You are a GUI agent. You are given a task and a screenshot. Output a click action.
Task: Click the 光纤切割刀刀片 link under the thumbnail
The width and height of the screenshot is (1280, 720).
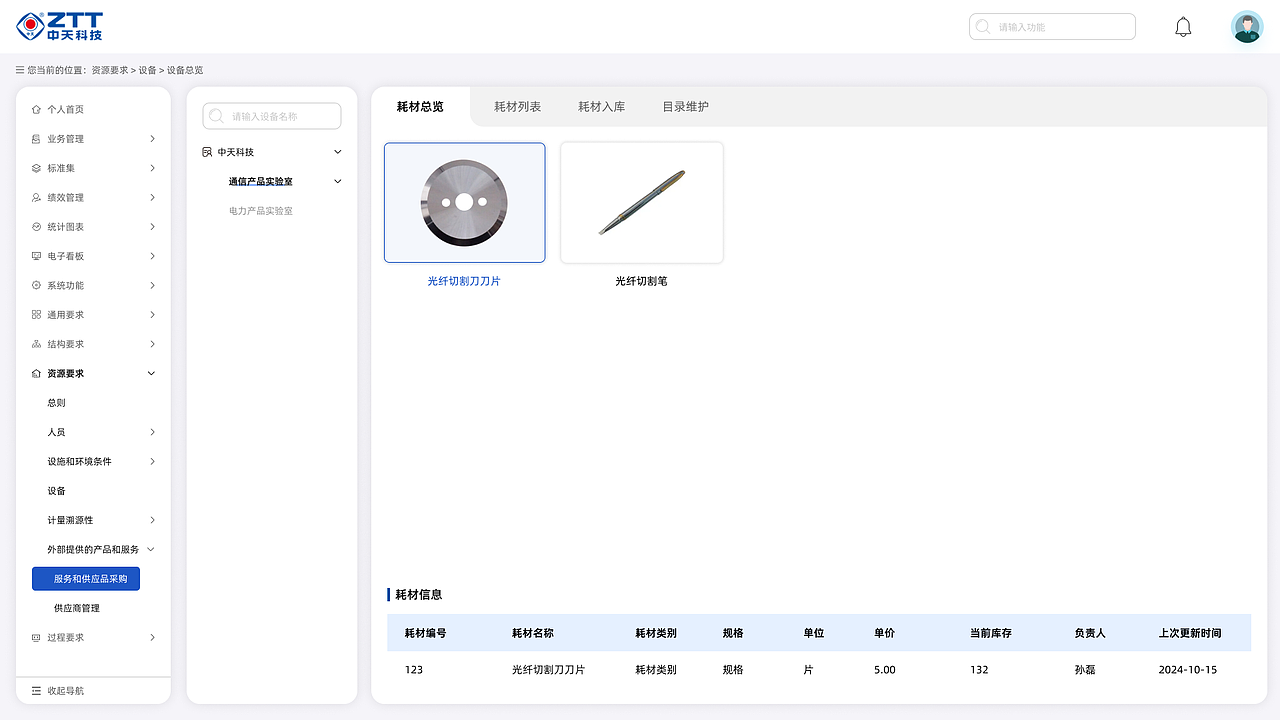click(x=464, y=280)
